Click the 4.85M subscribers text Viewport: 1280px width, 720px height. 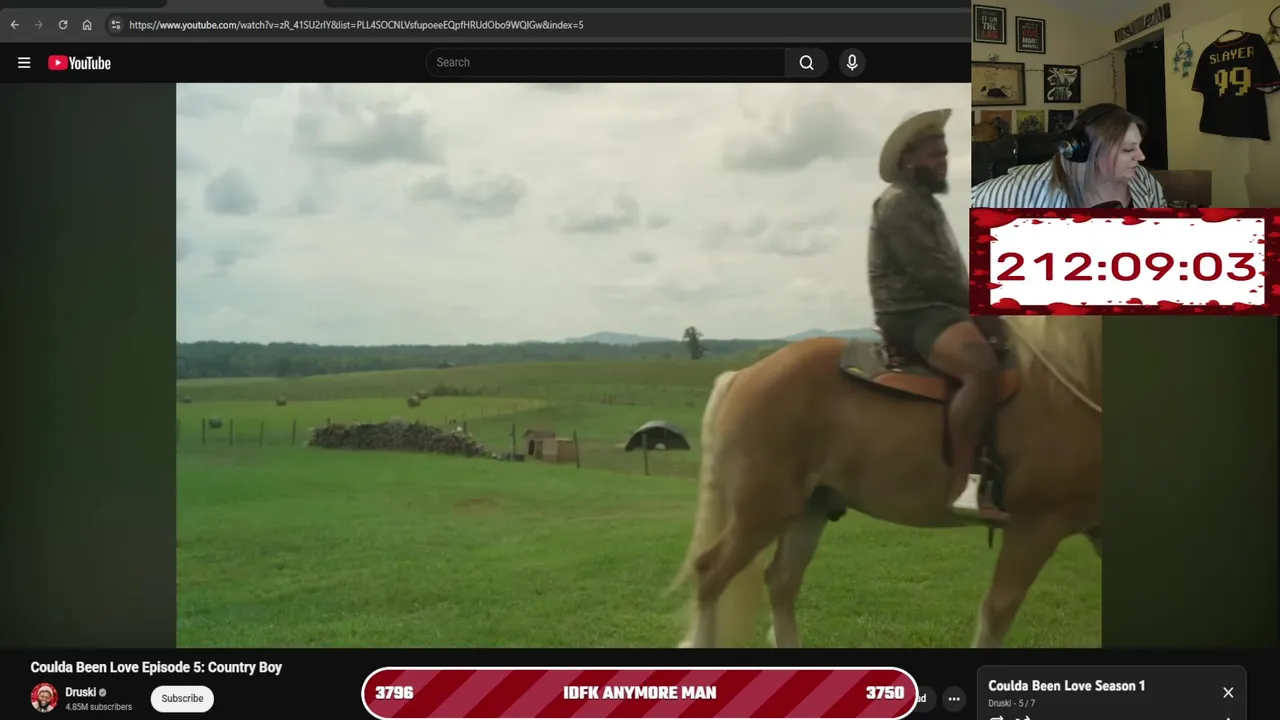(x=98, y=707)
